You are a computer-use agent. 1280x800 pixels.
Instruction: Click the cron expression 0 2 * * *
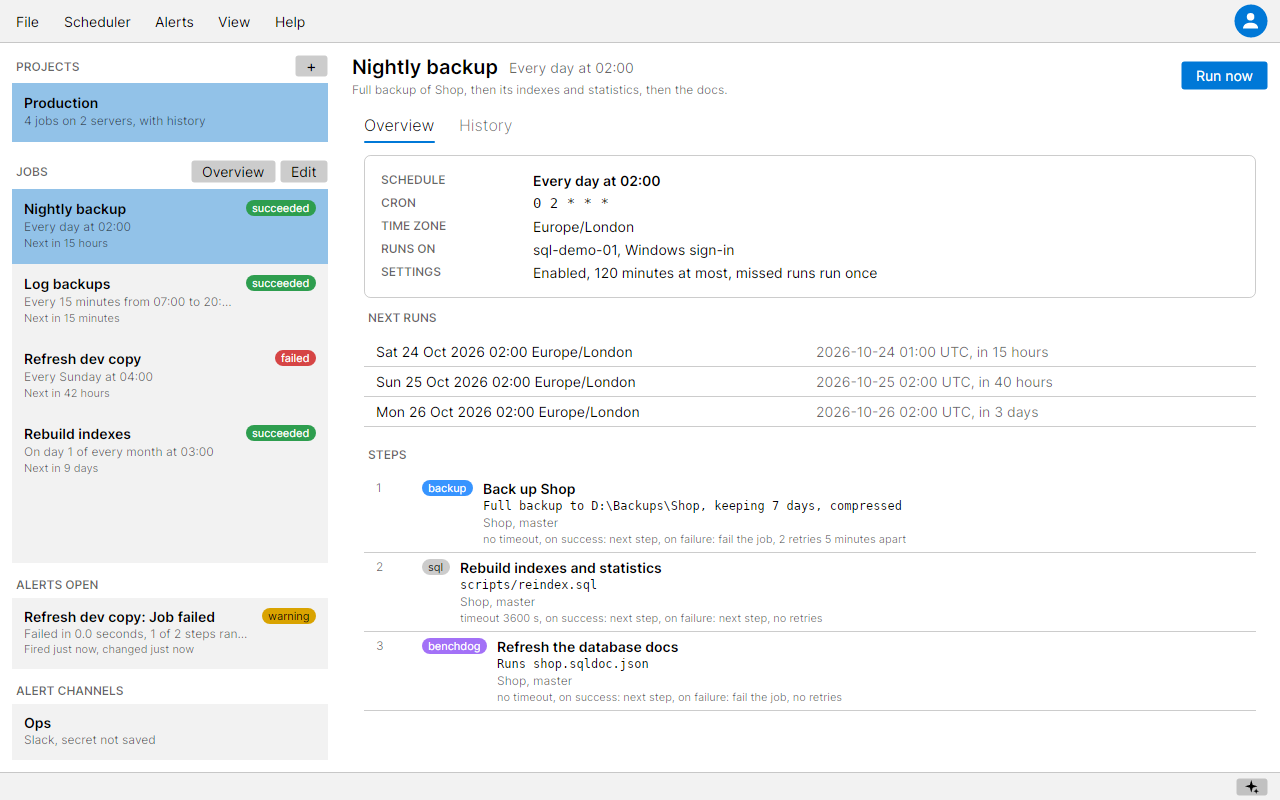[571, 203]
